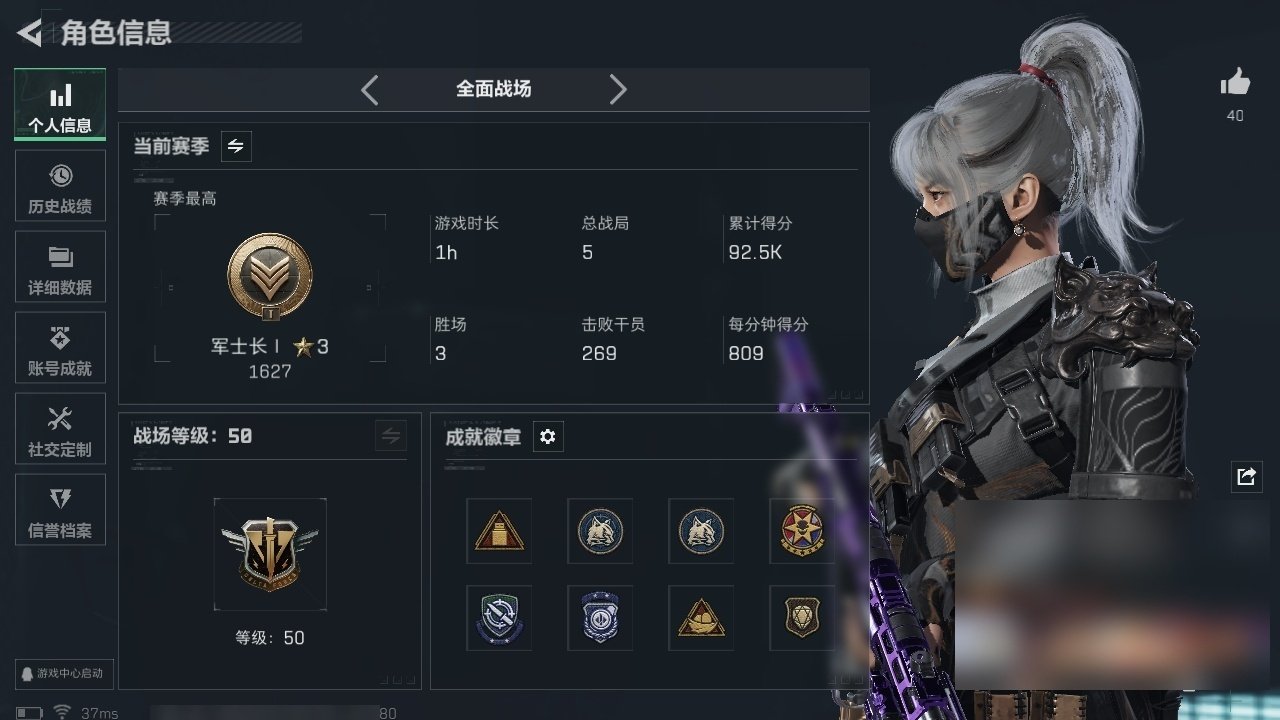Select the pyramid achievement badge in top row
The image size is (1280, 720).
[x=499, y=531]
